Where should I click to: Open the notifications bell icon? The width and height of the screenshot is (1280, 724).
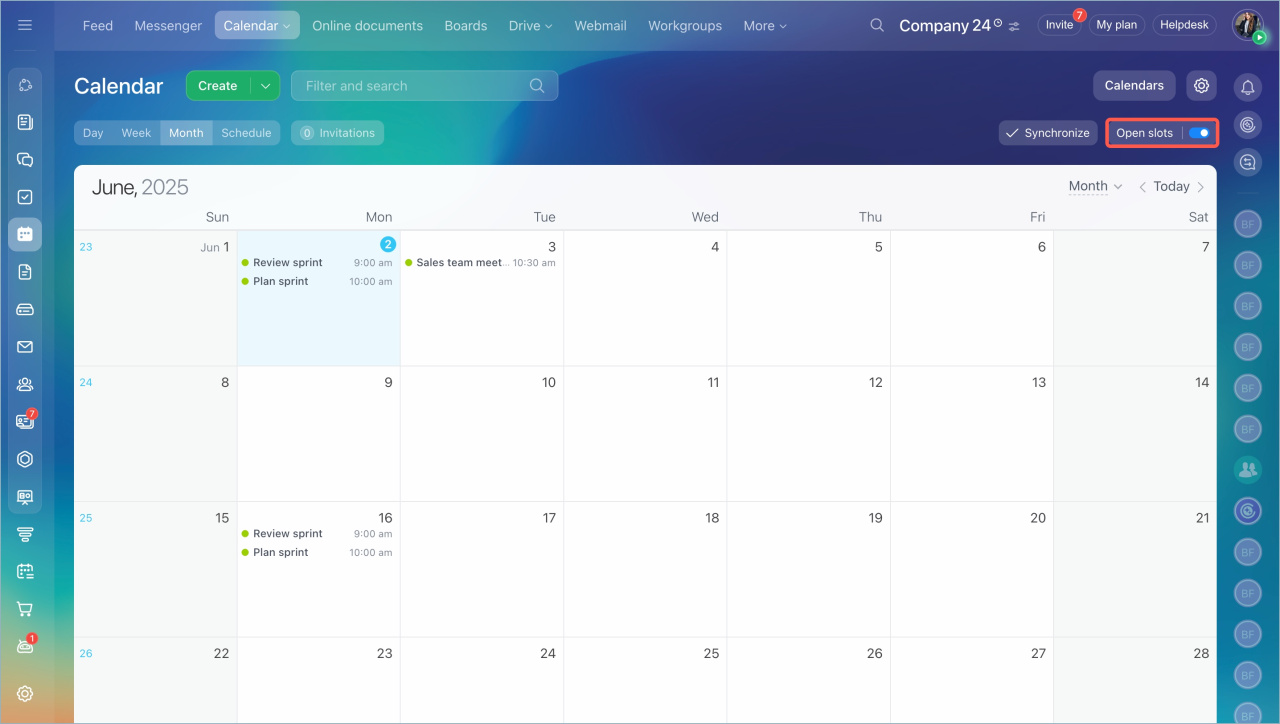pos(1248,87)
